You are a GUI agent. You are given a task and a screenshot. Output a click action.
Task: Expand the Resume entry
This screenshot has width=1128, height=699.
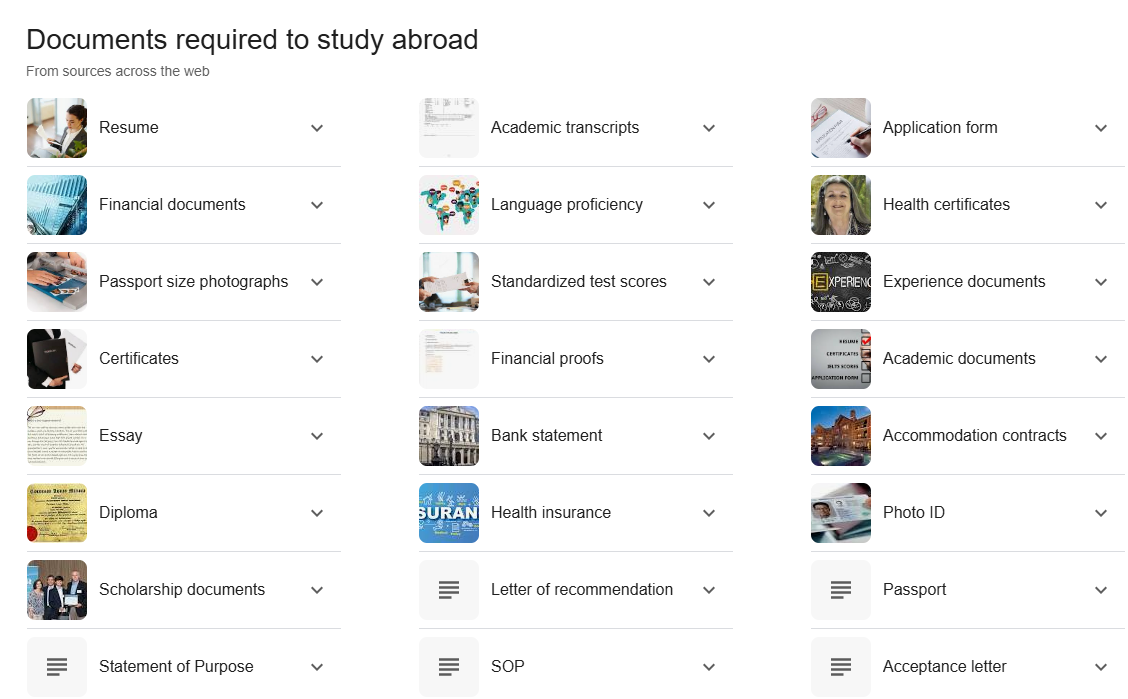tap(317, 128)
